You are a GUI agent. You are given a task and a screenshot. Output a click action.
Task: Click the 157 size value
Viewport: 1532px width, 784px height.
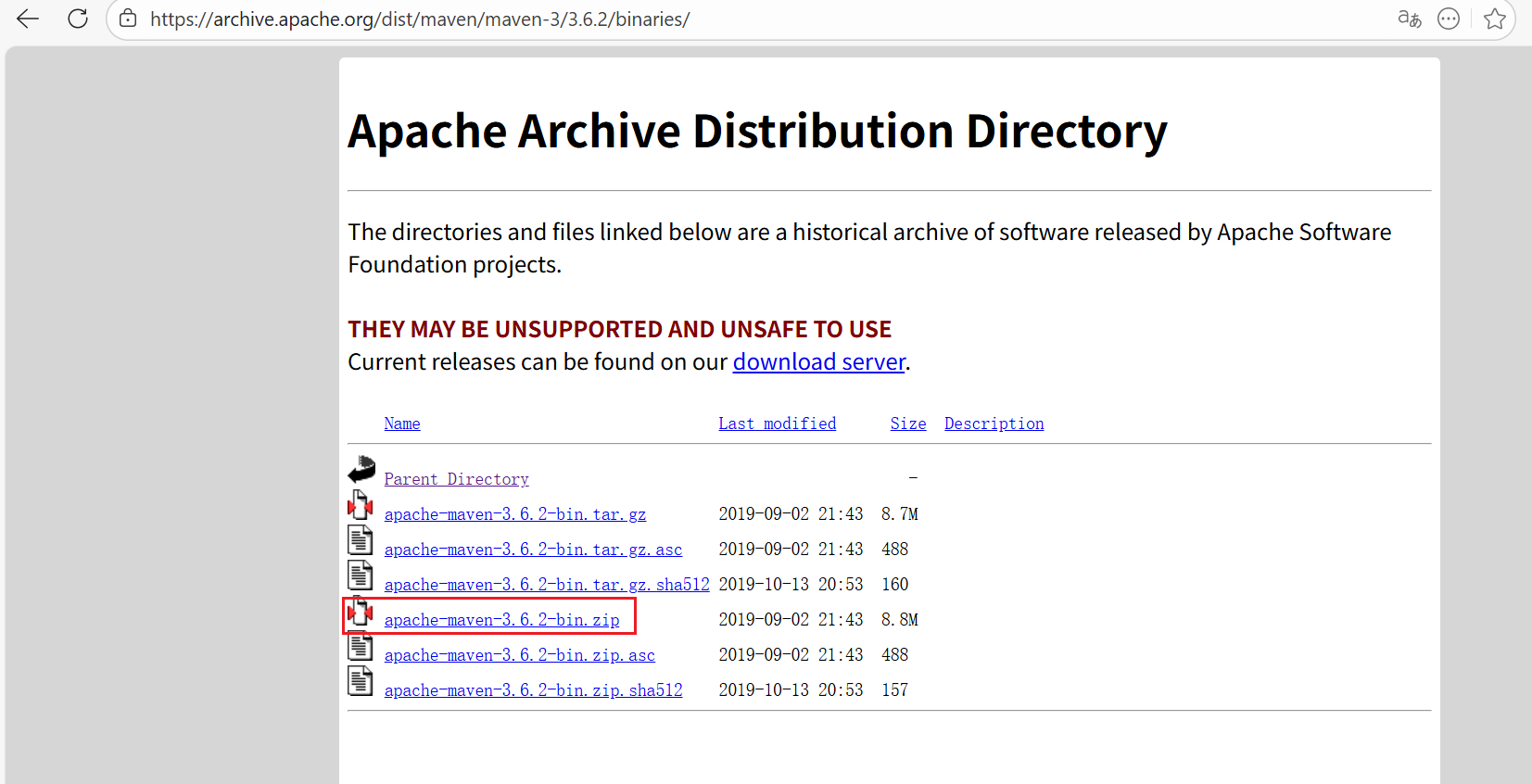895,690
